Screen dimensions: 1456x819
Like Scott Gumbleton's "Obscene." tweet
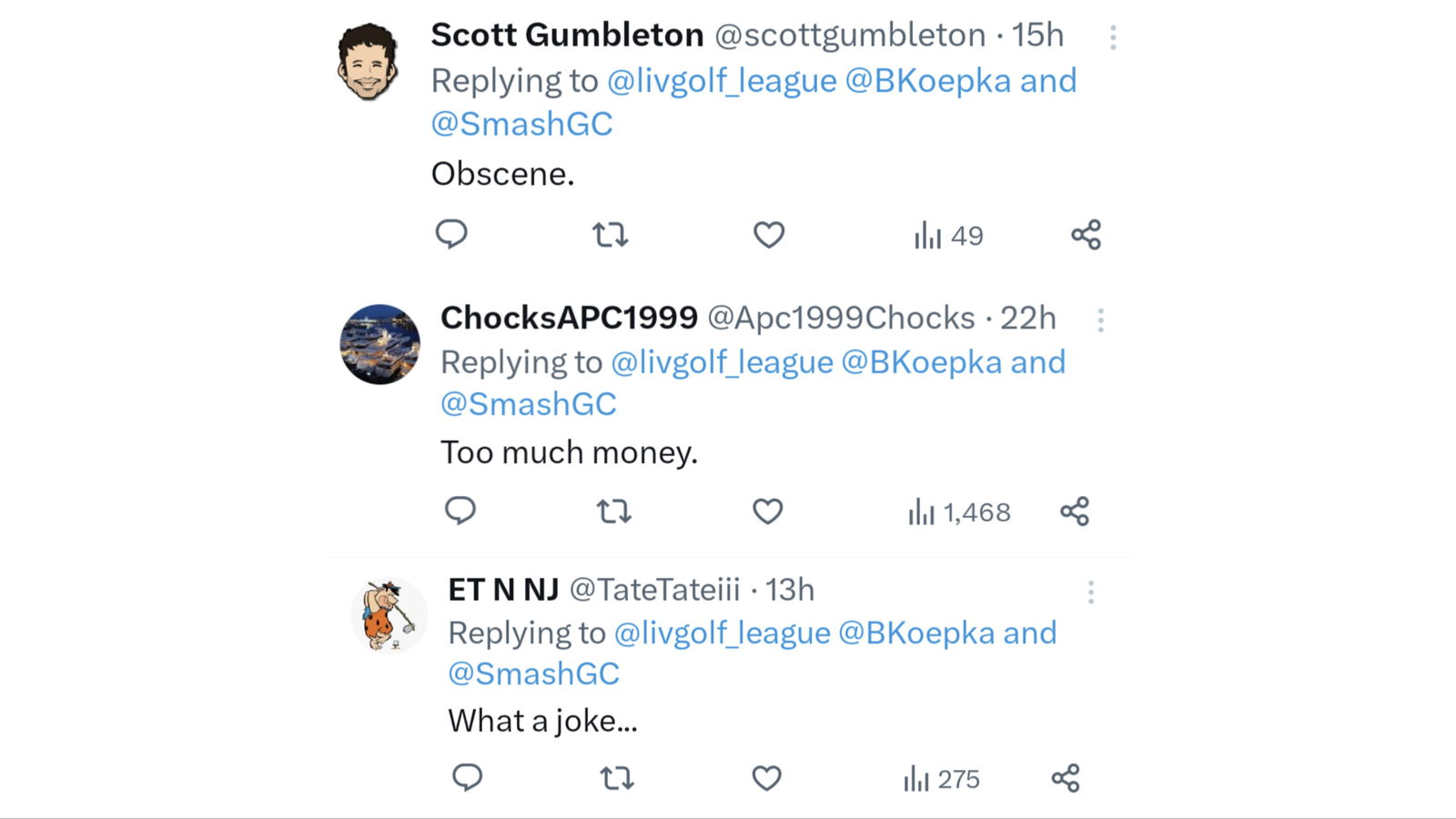tap(769, 235)
